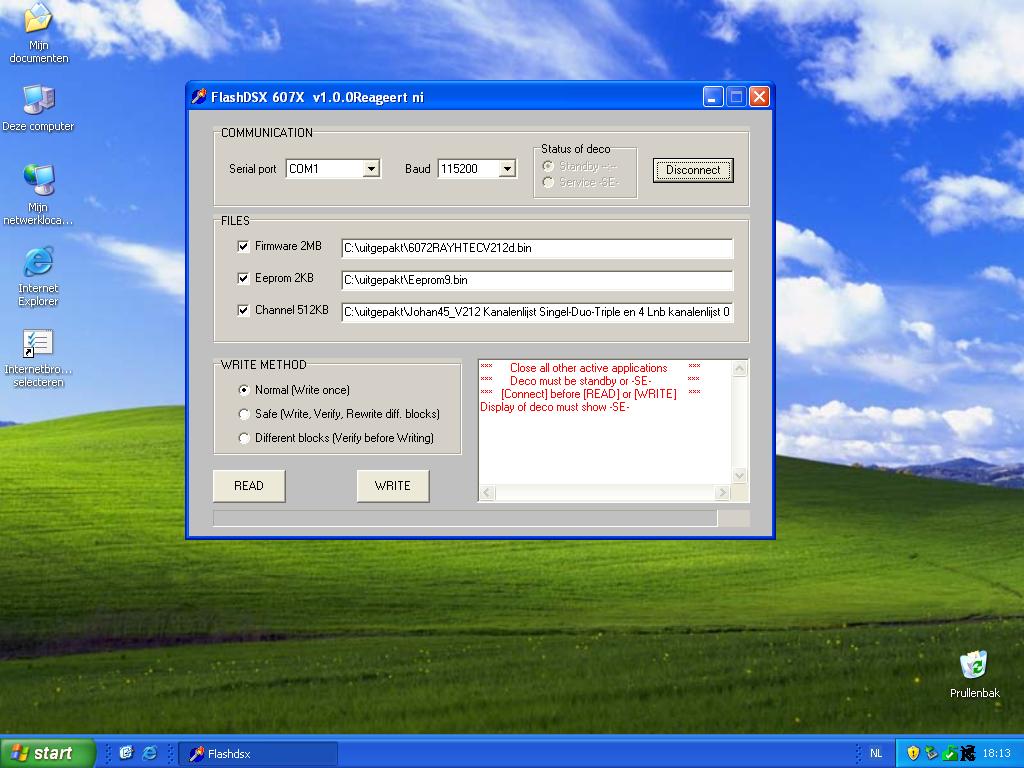Click the Eeprom file path field

537,280
